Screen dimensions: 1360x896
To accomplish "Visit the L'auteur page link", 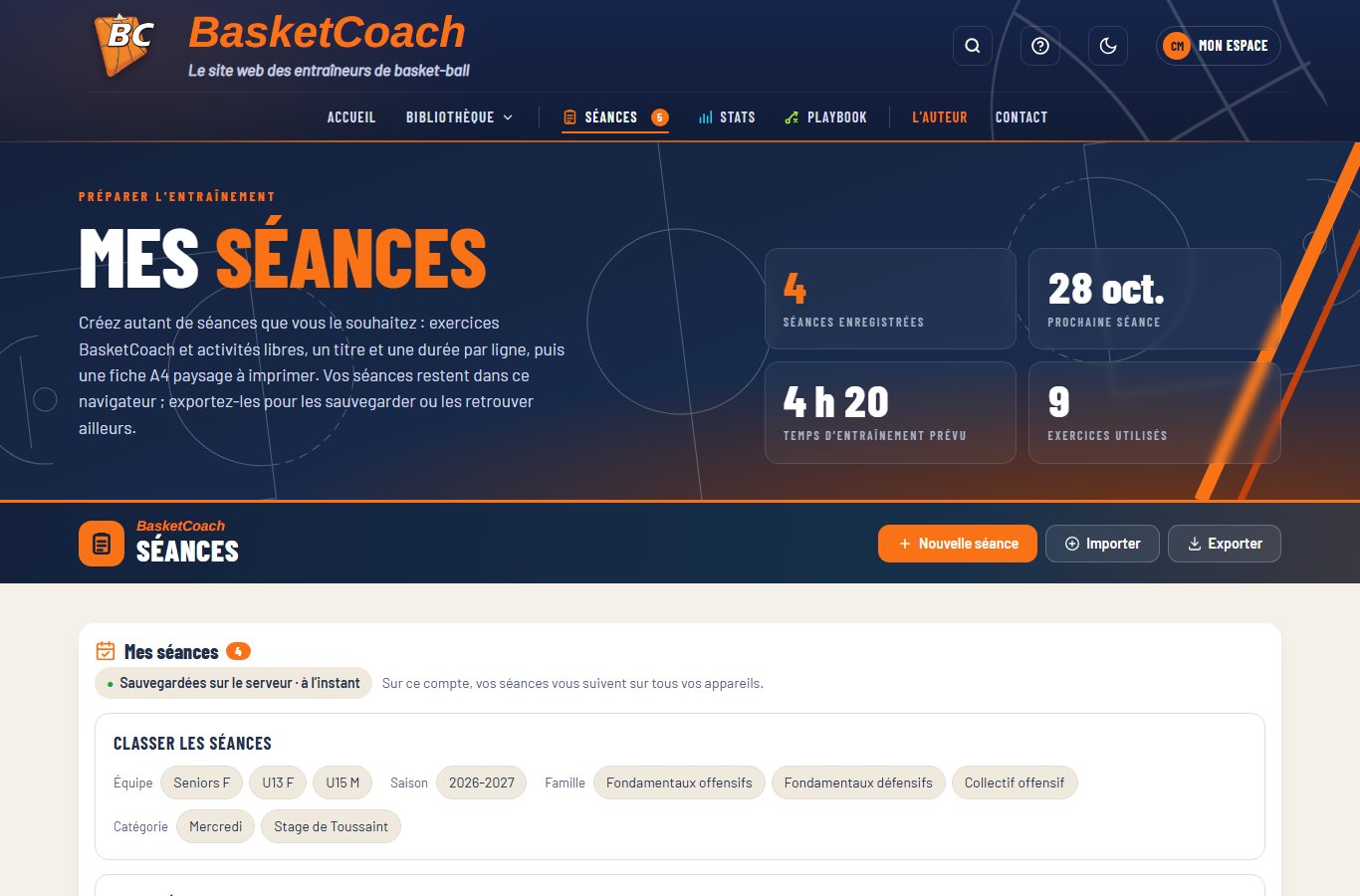I will 940,117.
